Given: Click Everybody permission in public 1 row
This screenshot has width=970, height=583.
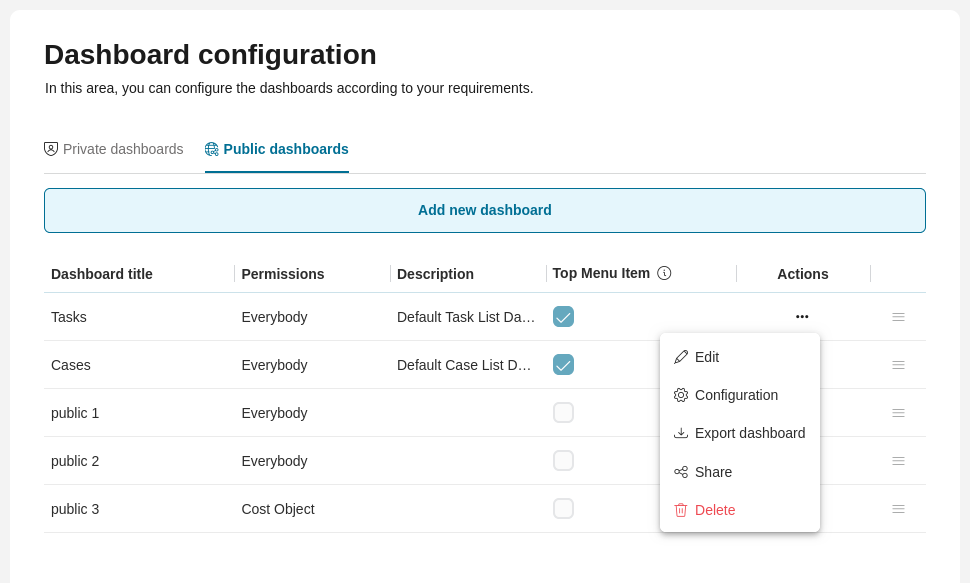Looking at the screenshot, I should point(274,413).
